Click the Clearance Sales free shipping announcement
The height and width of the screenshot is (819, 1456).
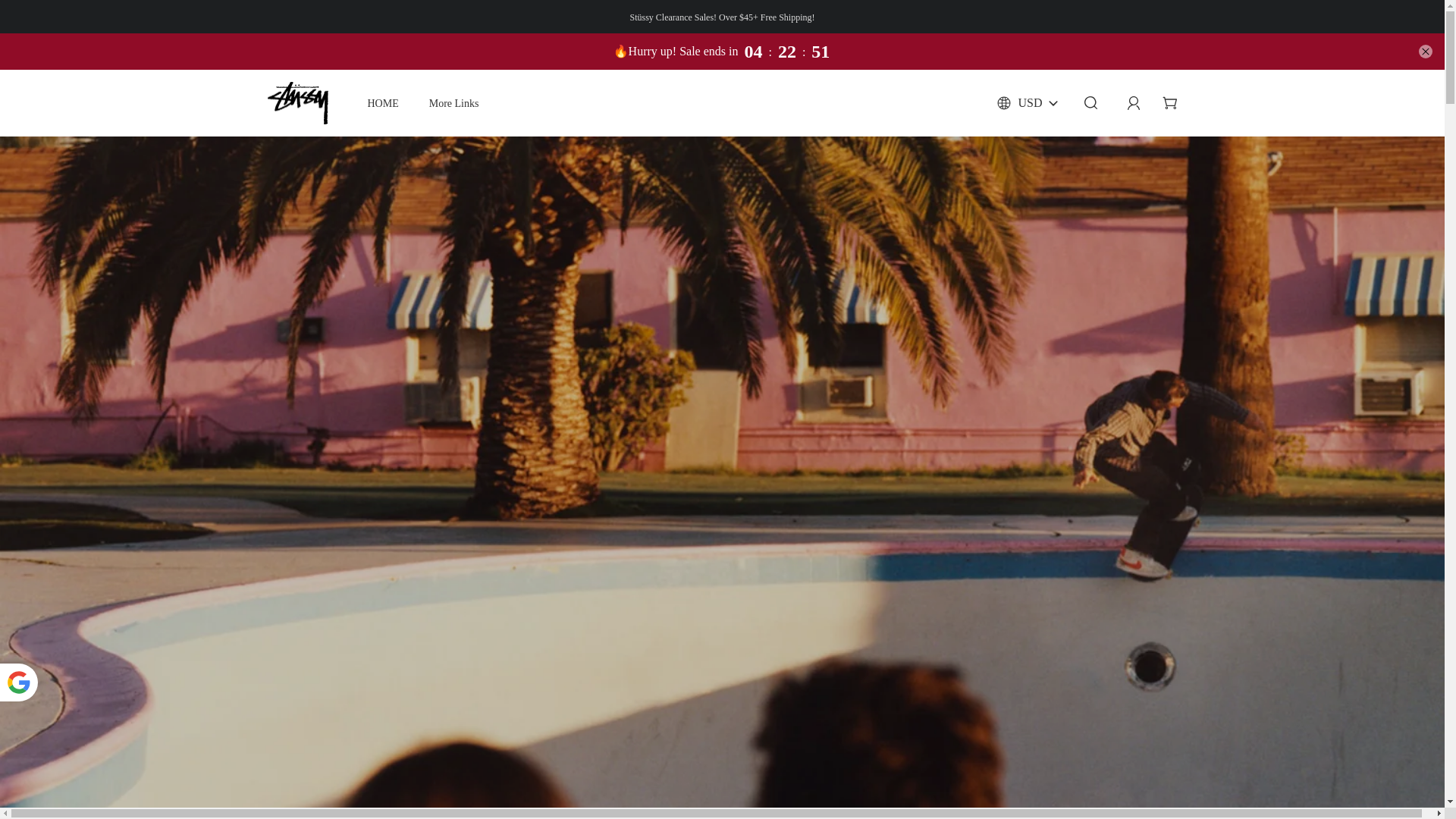pos(722,17)
